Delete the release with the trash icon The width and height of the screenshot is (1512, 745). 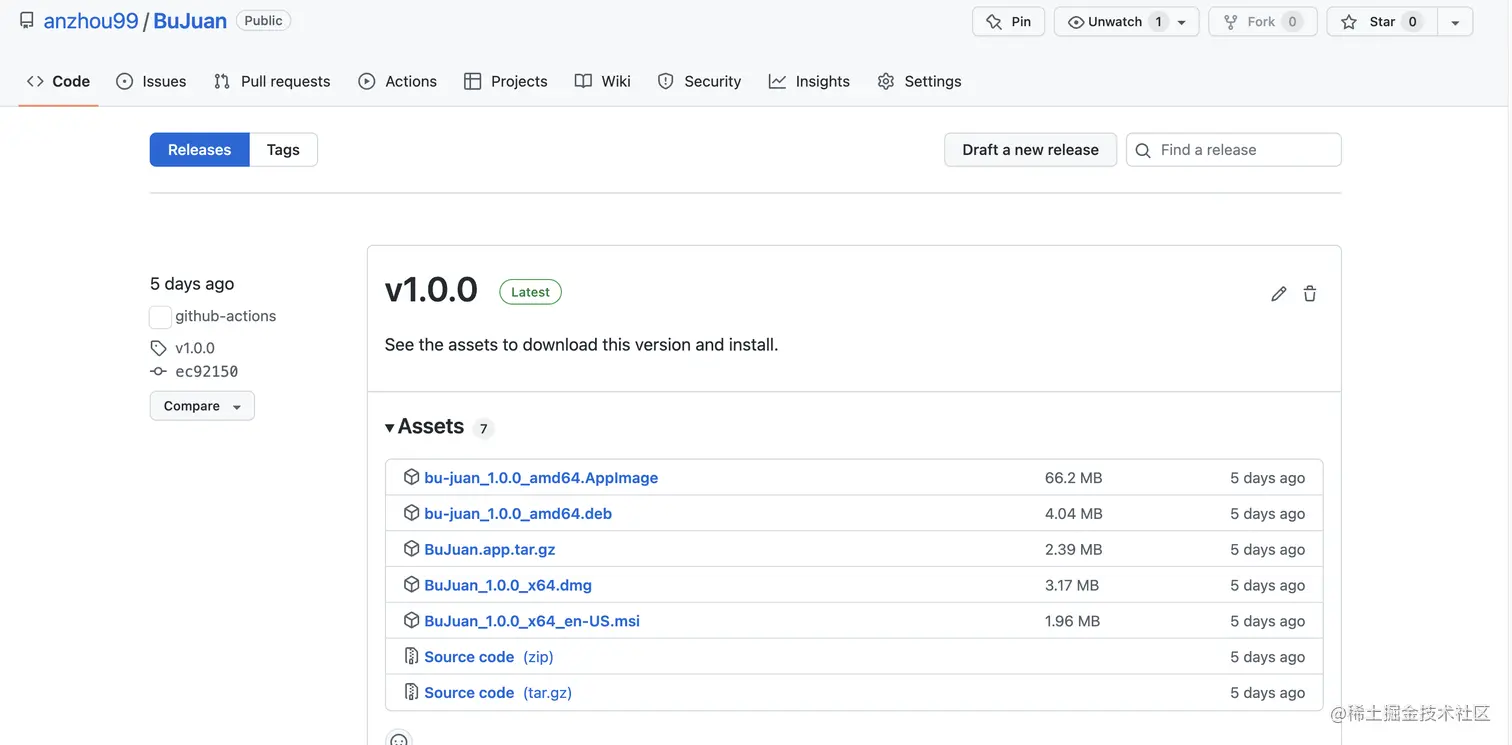coord(1310,294)
